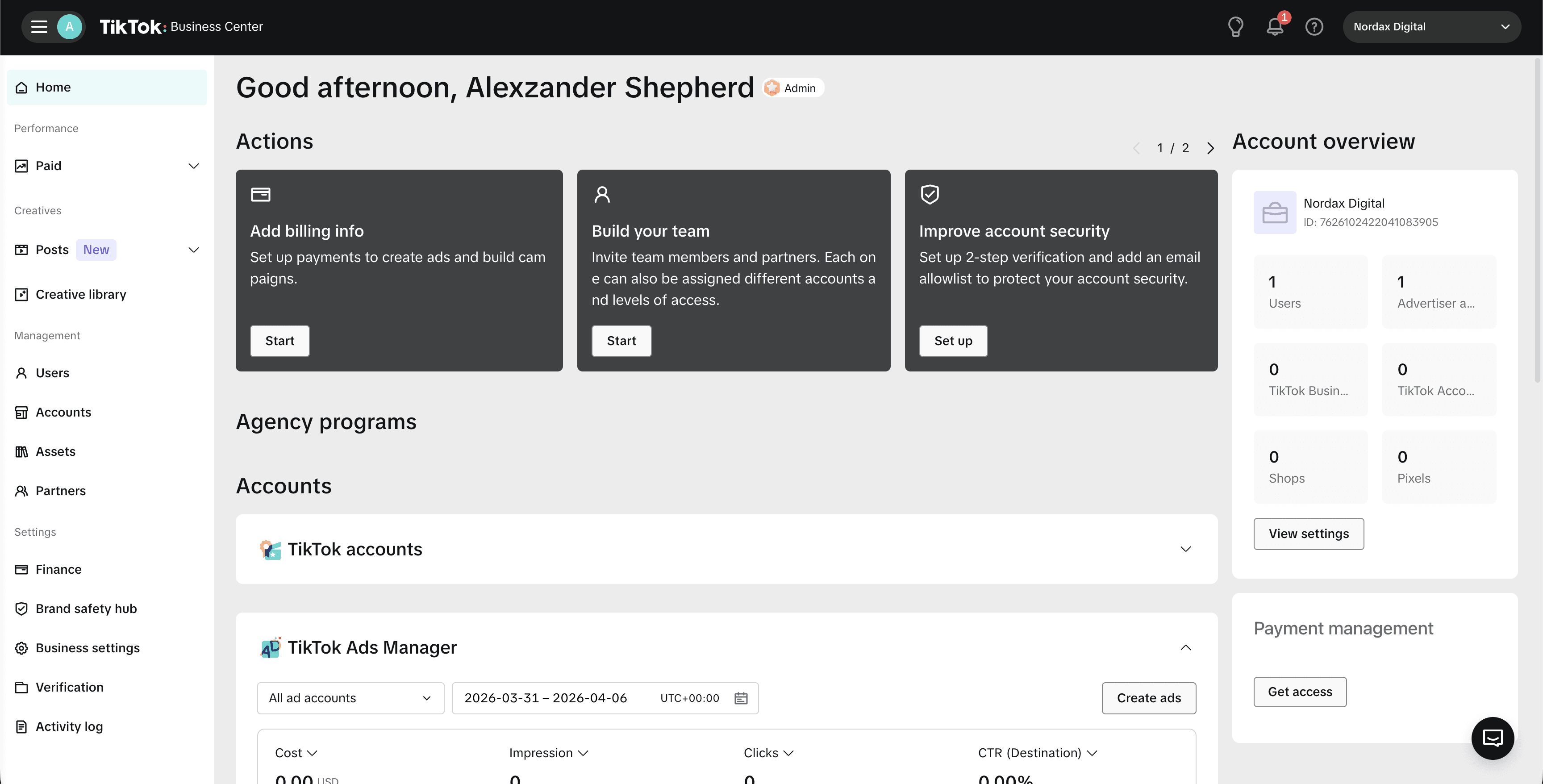Viewport: 1543px width, 784px height.
Task: Open the All ad accounts dropdown
Action: click(350, 698)
